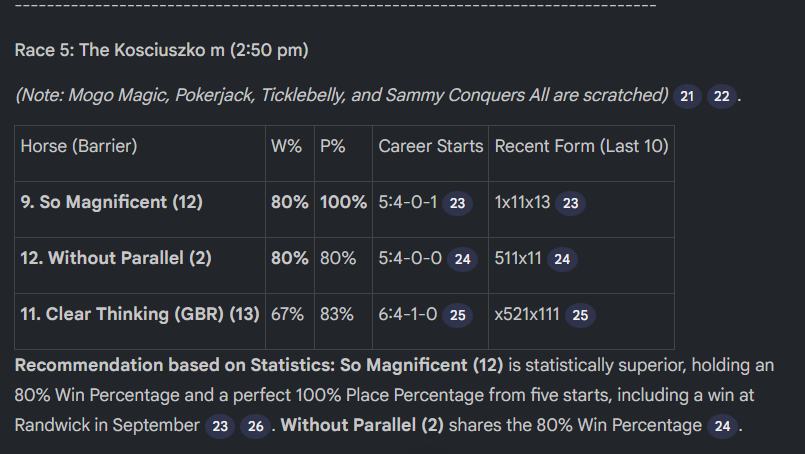This screenshot has height=454, width=805.
Task: Click citation 23 beside 1x11x13 recent form
Action: pyautogui.click(x=570, y=203)
